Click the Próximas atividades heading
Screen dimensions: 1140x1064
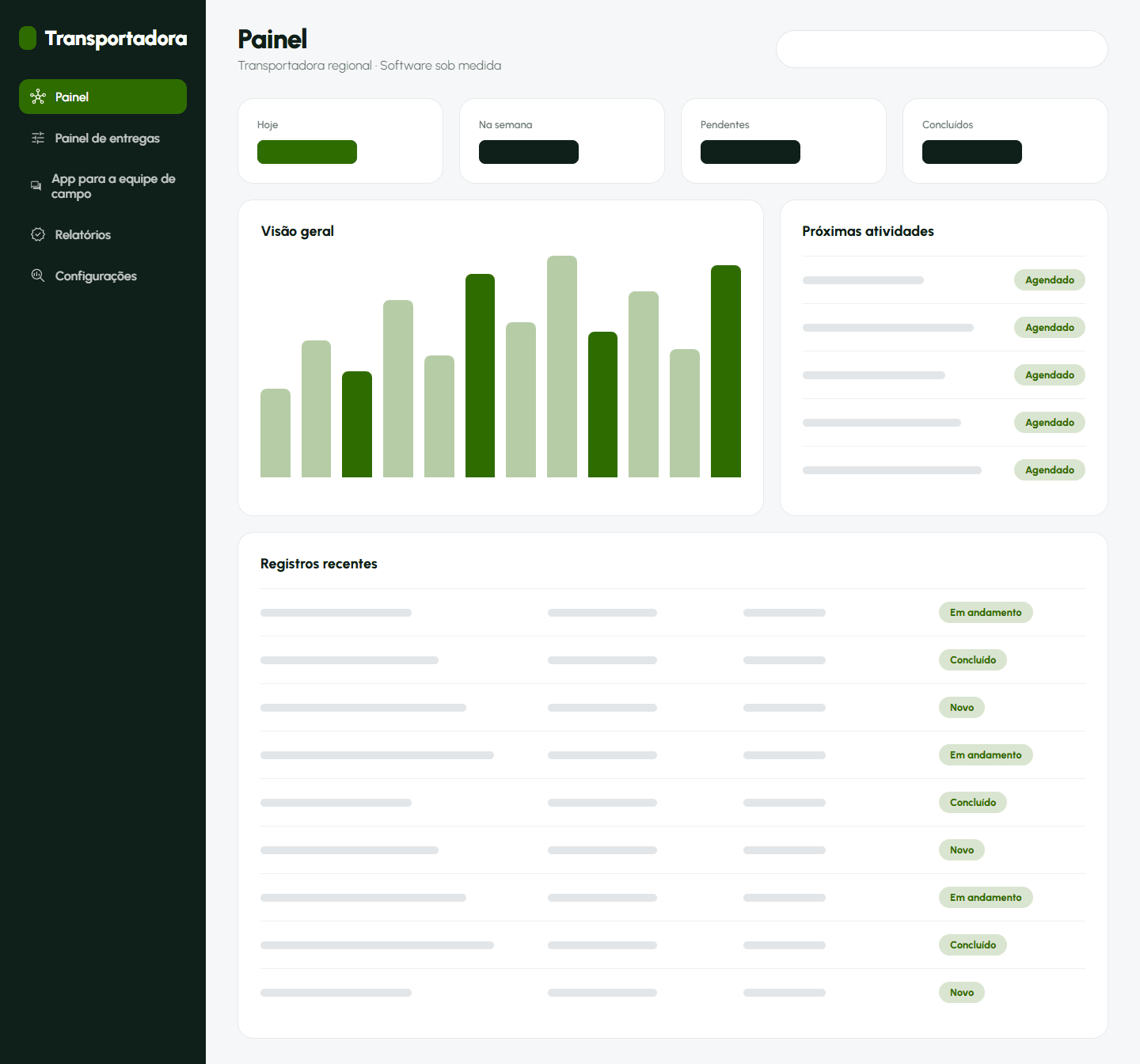(868, 231)
